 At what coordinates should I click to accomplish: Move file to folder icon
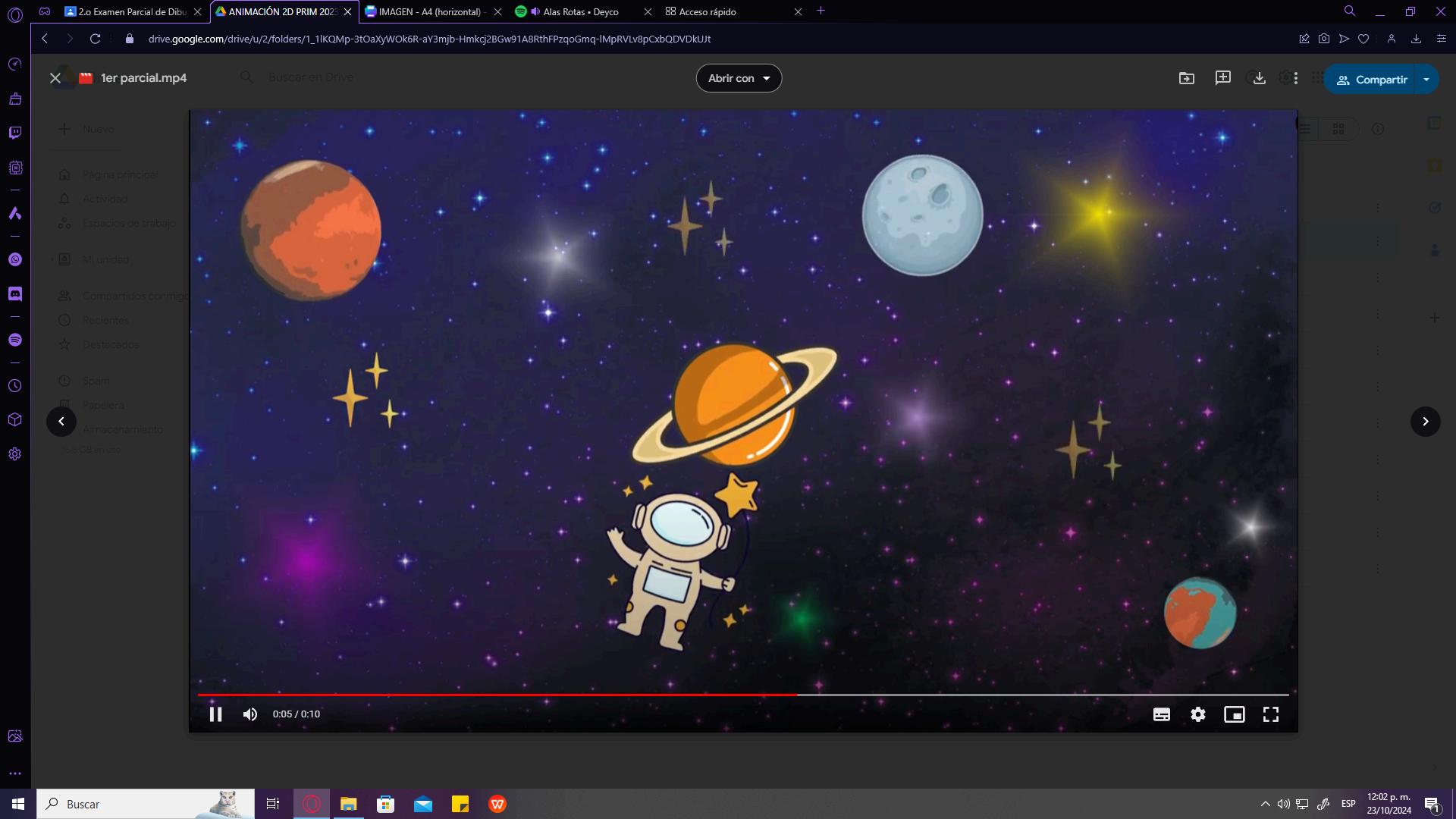(x=1186, y=78)
